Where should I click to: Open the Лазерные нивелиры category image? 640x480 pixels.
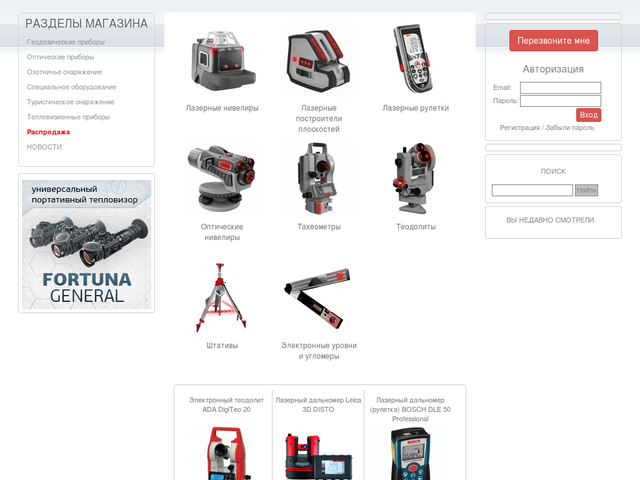click(x=222, y=60)
